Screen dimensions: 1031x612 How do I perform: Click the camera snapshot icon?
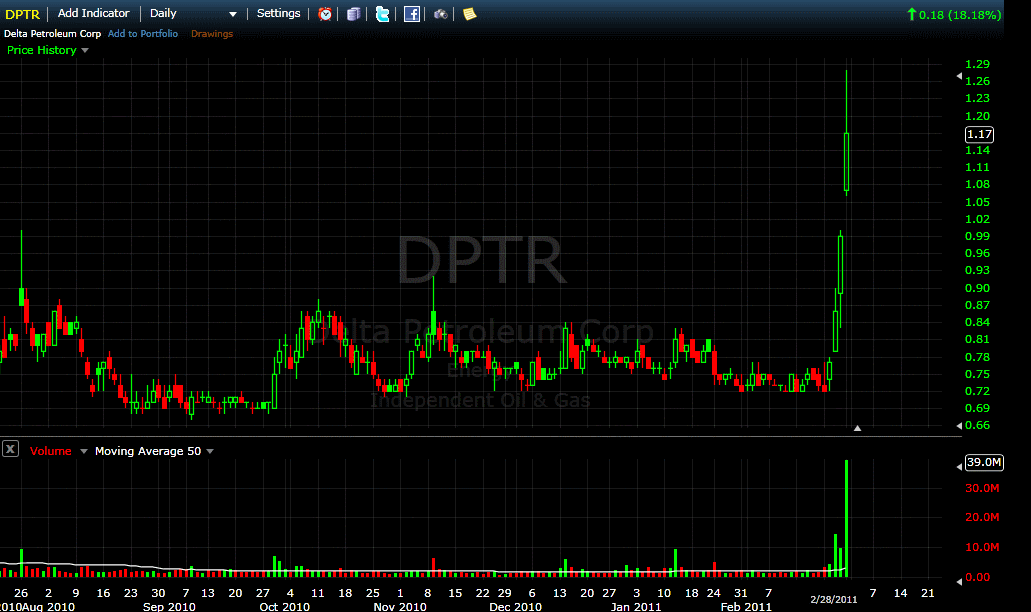[441, 14]
